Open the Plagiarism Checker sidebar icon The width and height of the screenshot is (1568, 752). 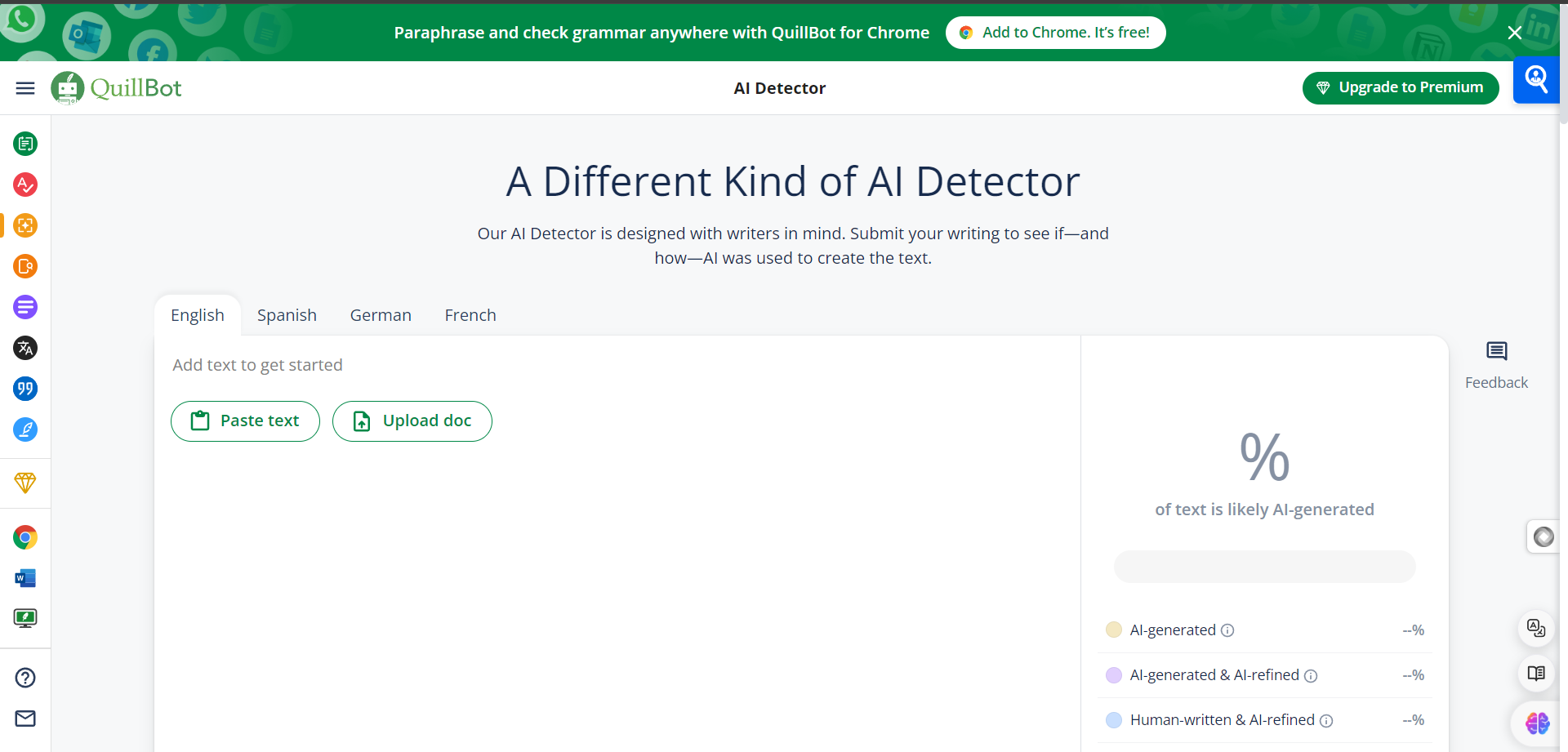click(x=25, y=266)
